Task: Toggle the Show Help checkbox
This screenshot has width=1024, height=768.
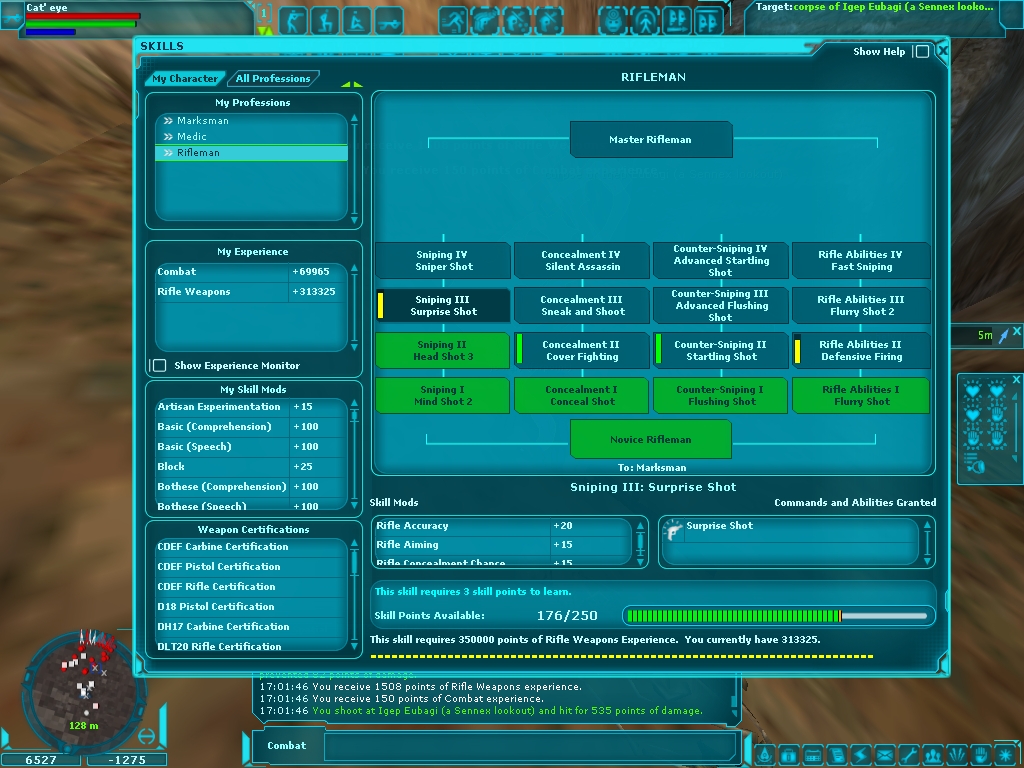Action: tap(921, 52)
